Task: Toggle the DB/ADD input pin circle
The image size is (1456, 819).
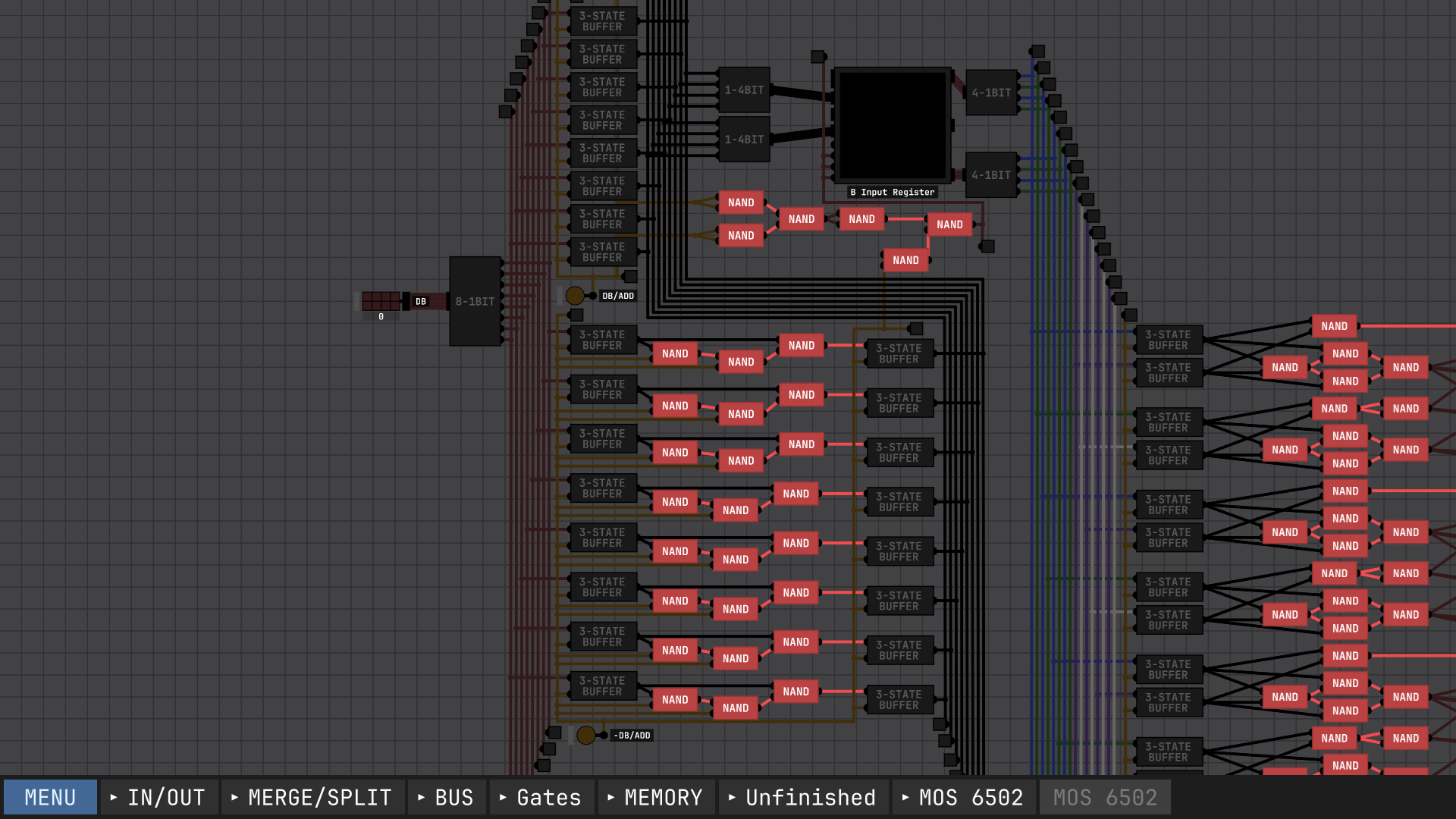Action: click(576, 296)
